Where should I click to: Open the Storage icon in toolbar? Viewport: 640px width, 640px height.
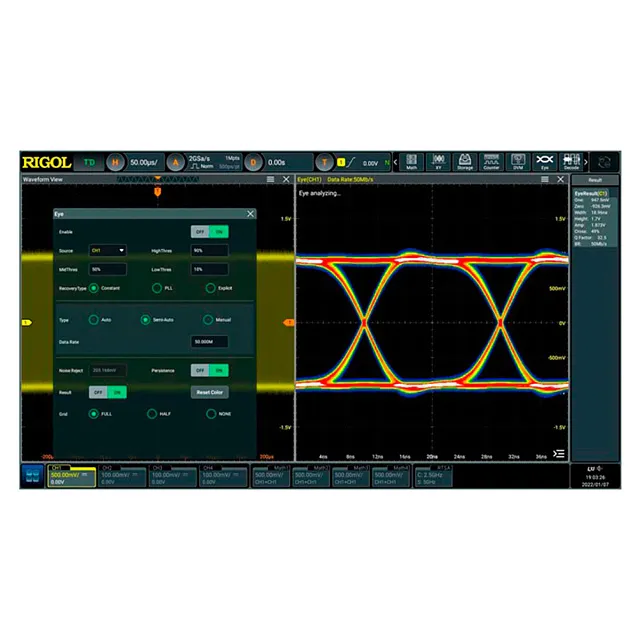pos(465,161)
